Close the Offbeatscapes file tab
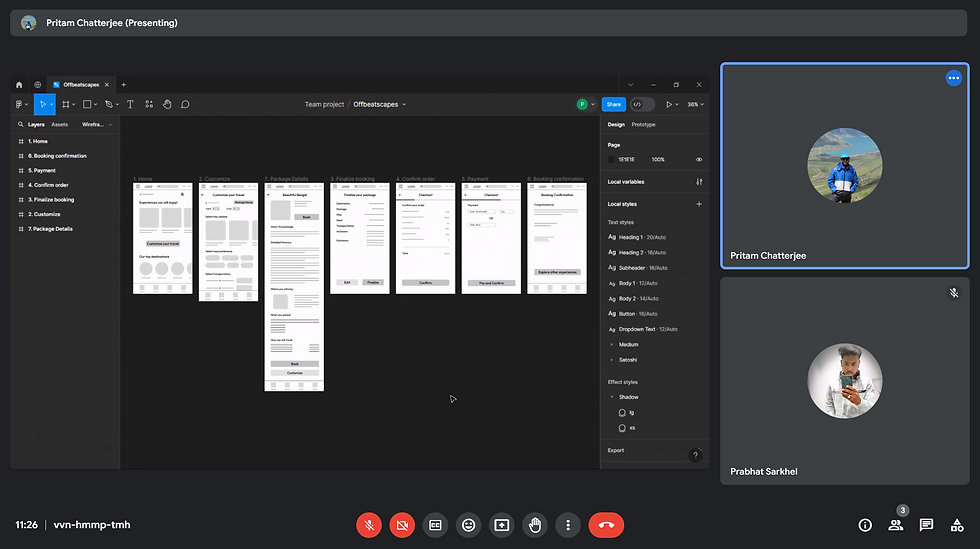The height and width of the screenshot is (549, 980). point(107,84)
